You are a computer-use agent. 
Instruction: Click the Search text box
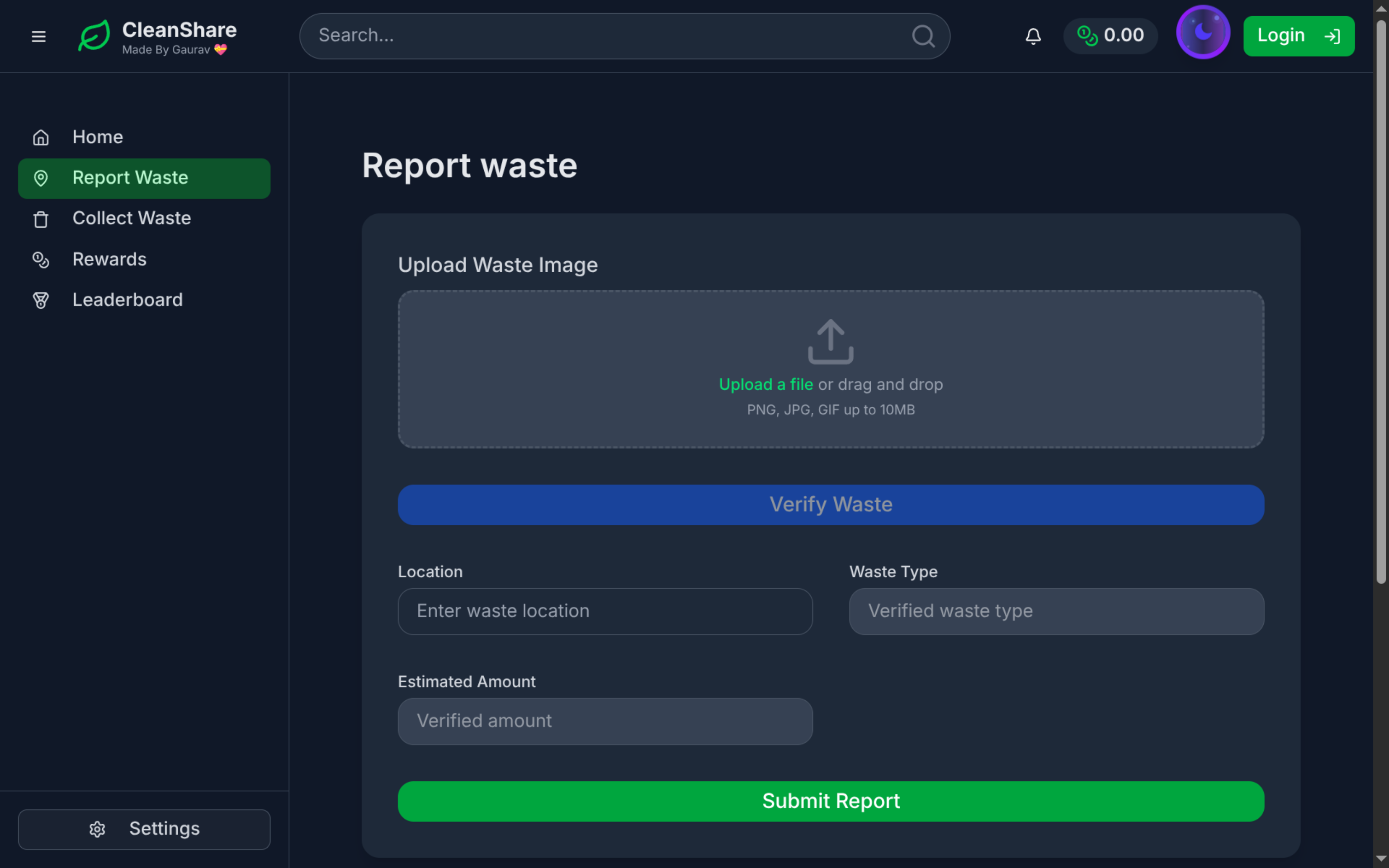tap(609, 36)
